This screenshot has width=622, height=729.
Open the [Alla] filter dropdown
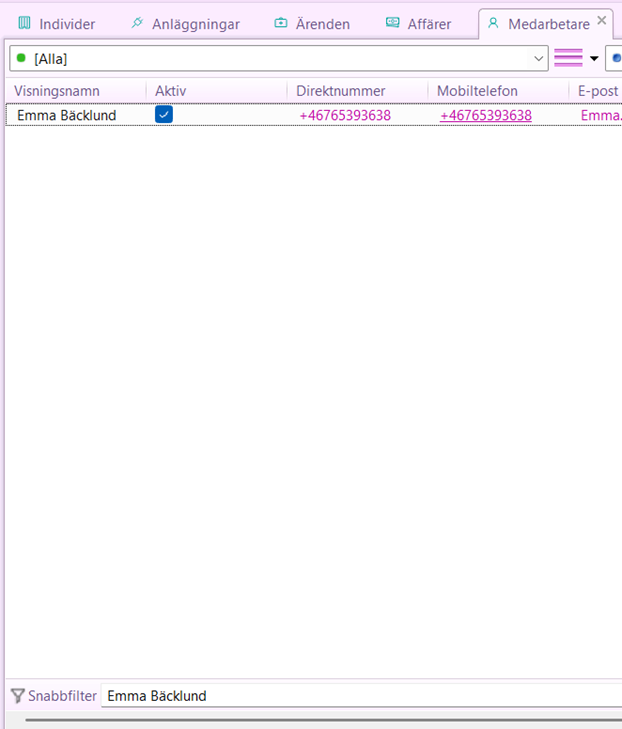(539, 58)
